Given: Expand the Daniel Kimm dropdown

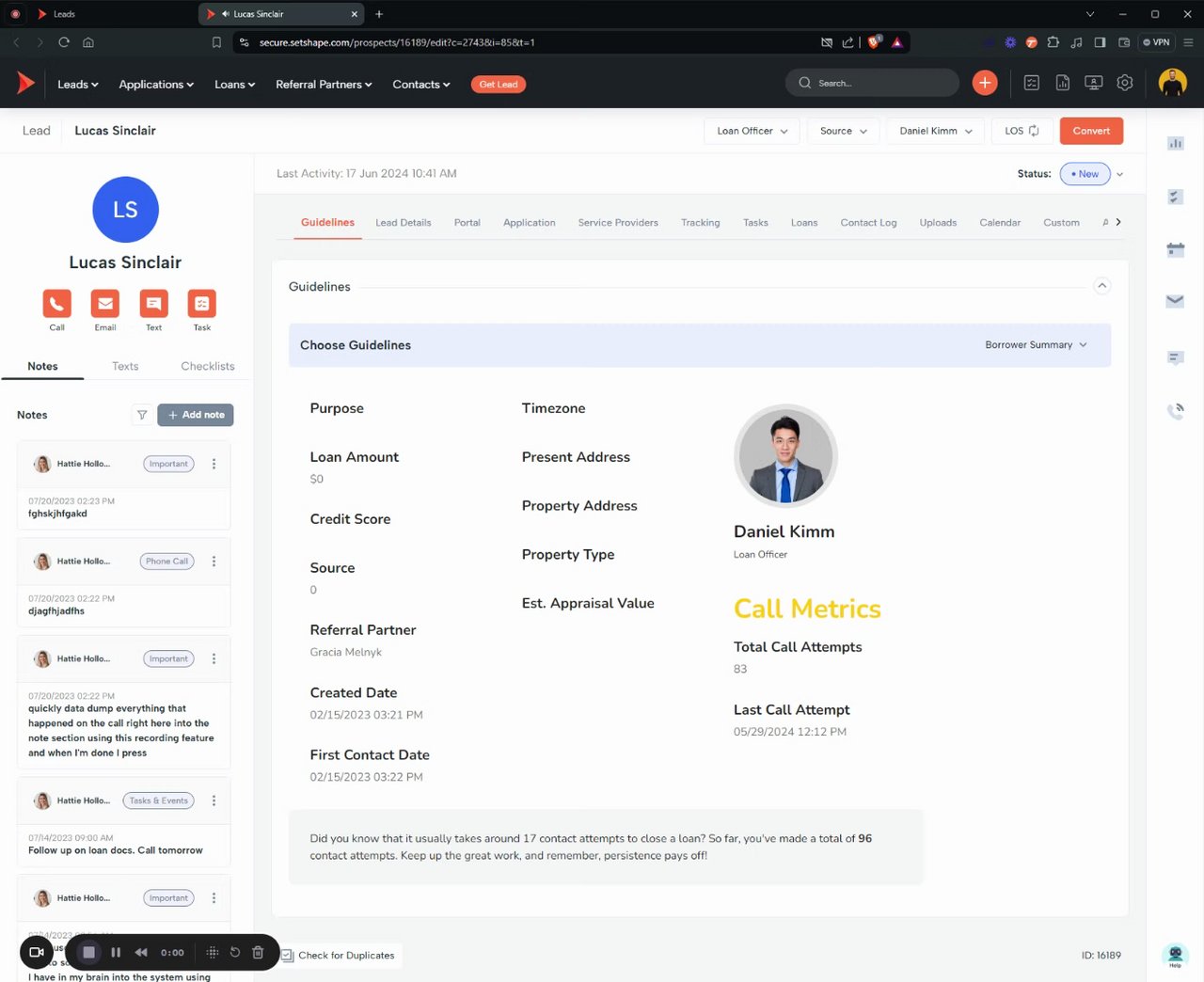Looking at the screenshot, I should (935, 131).
